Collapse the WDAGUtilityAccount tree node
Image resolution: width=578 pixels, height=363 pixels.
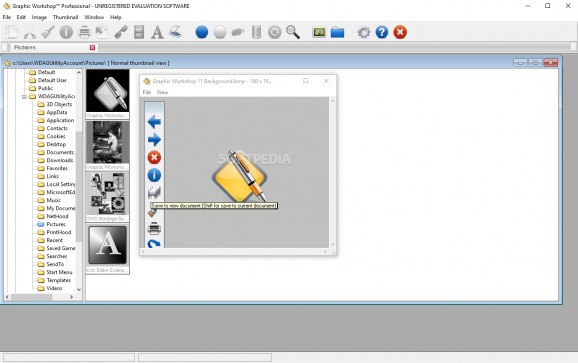(24, 97)
